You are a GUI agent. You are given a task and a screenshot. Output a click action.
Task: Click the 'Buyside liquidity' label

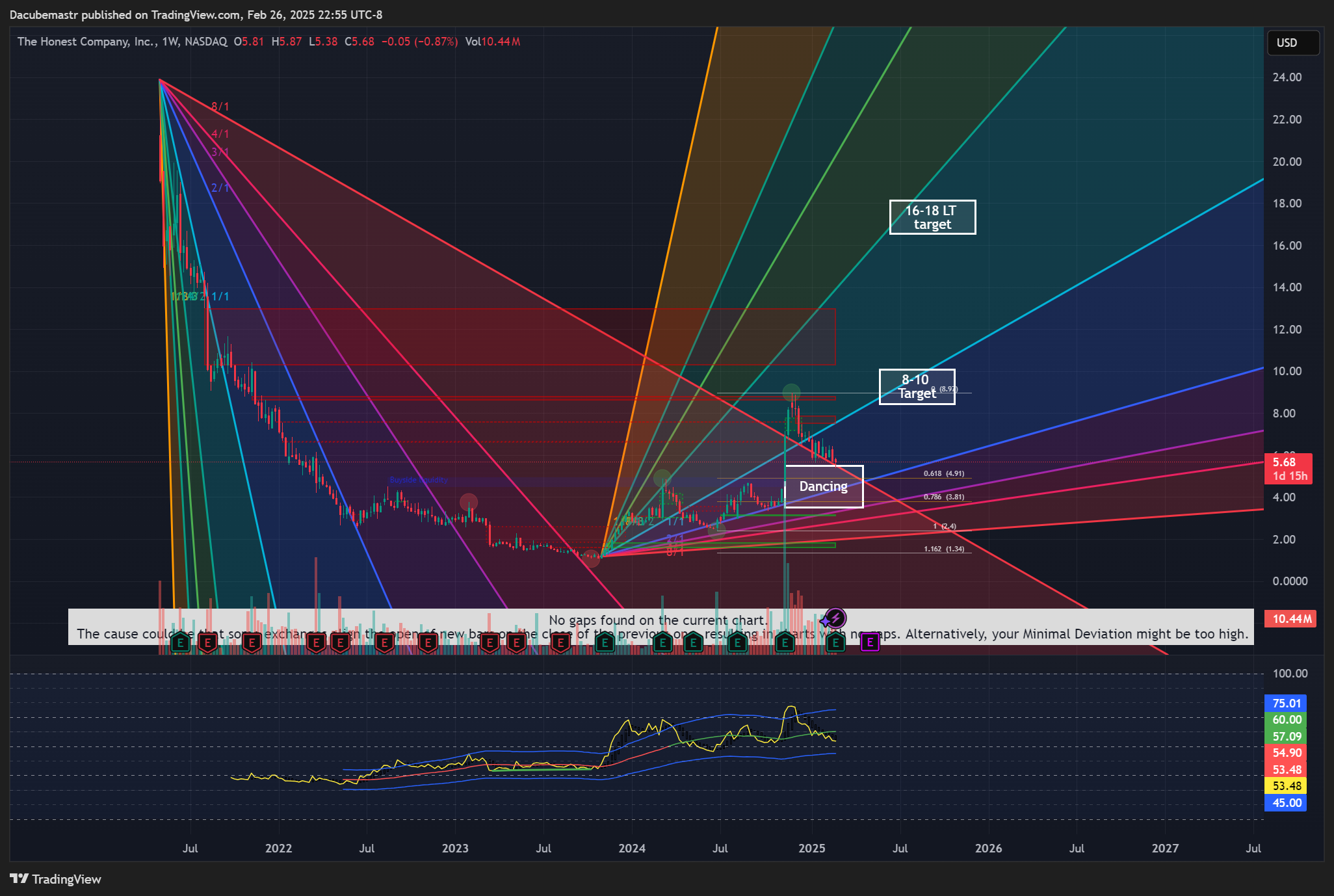[419, 480]
